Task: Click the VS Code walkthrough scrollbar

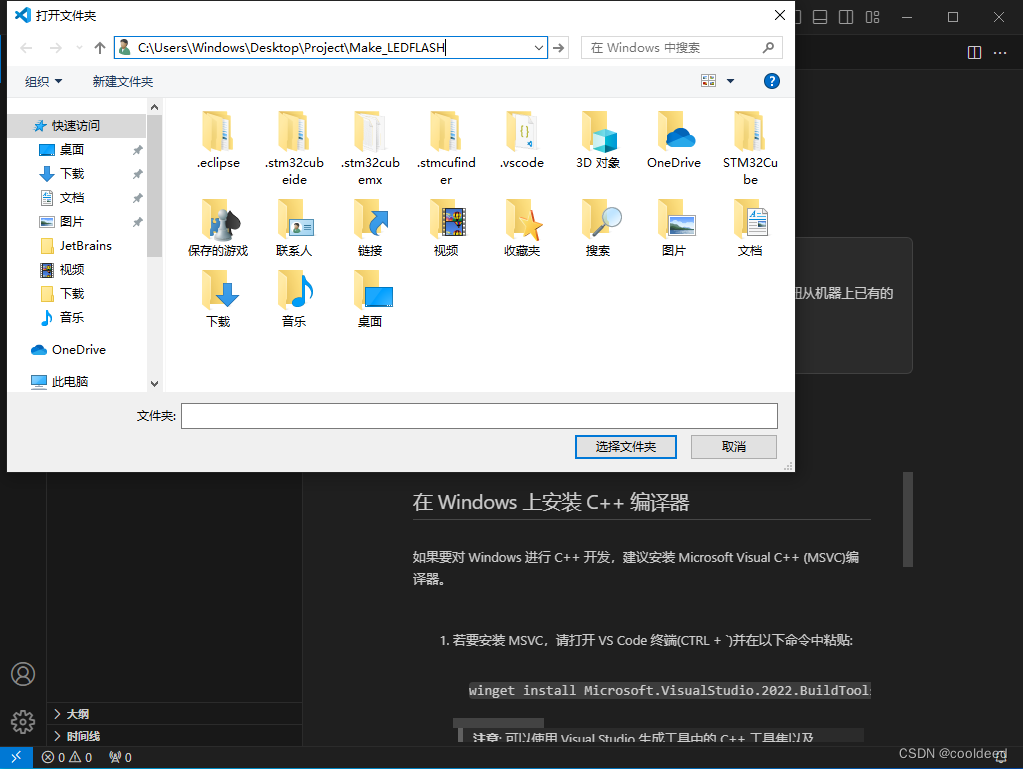Action: click(908, 520)
